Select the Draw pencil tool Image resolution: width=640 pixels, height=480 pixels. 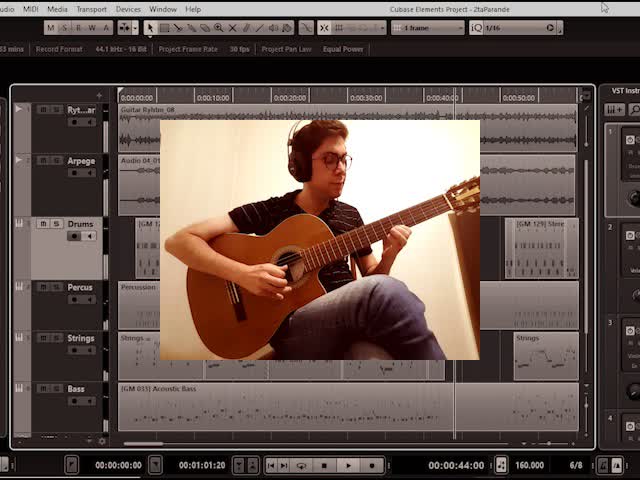click(247, 28)
